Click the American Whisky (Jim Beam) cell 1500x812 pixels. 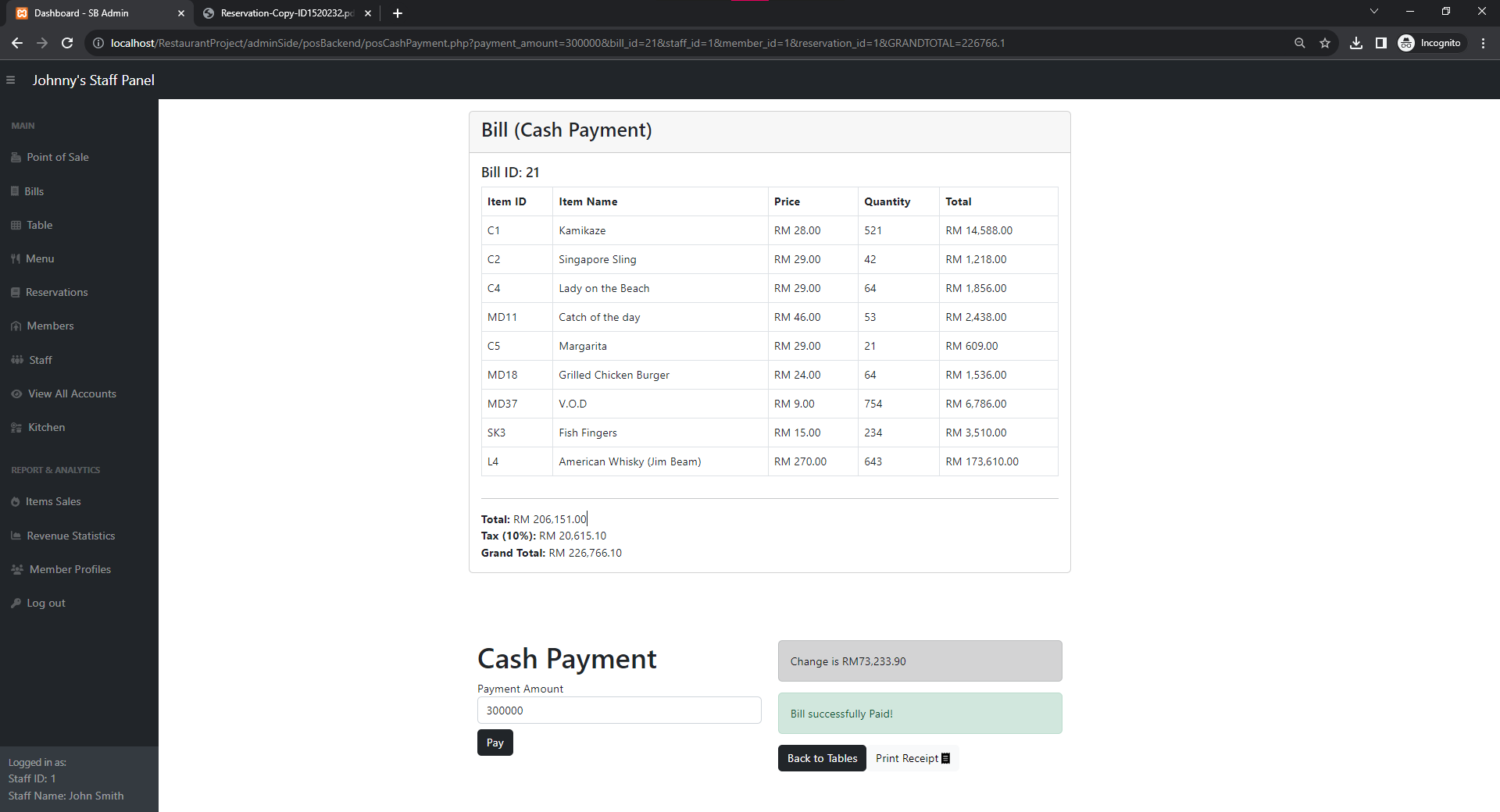click(x=660, y=461)
